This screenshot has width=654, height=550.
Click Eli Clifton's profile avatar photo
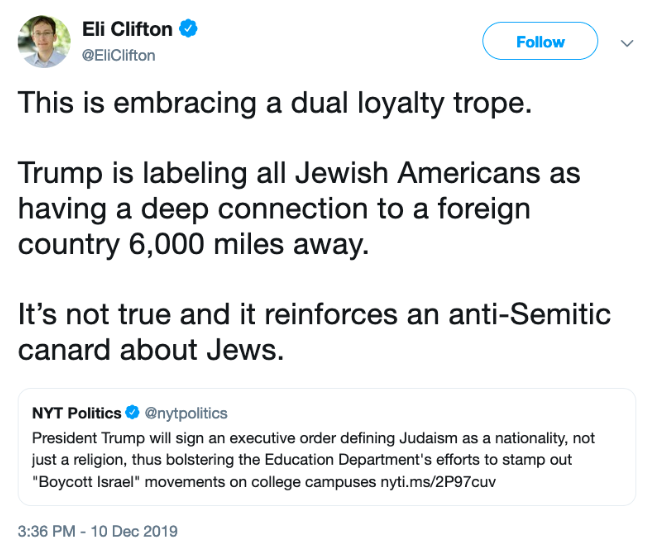pyautogui.click(x=44, y=42)
